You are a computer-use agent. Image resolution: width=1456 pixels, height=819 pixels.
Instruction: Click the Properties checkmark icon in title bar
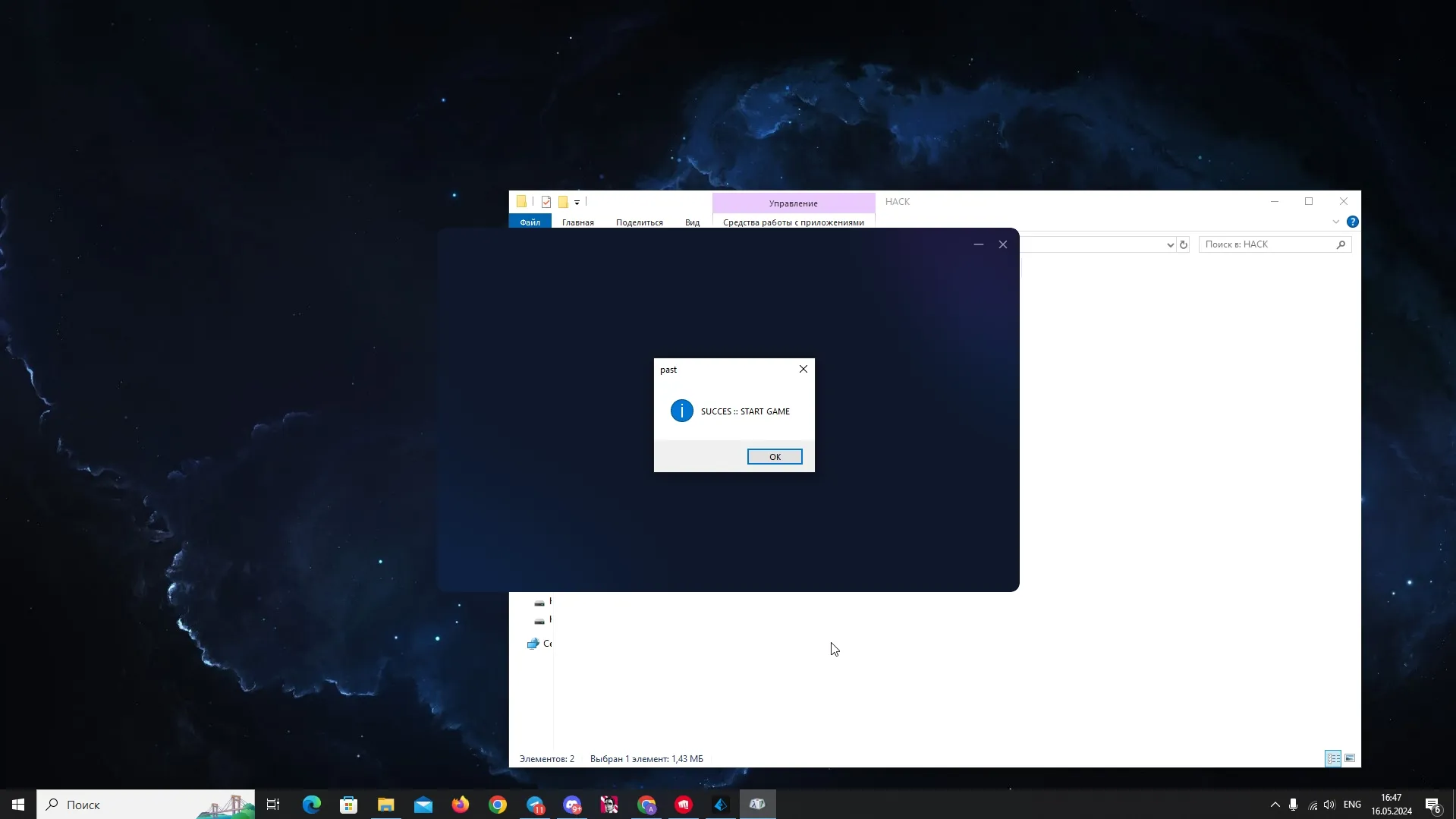(x=546, y=202)
